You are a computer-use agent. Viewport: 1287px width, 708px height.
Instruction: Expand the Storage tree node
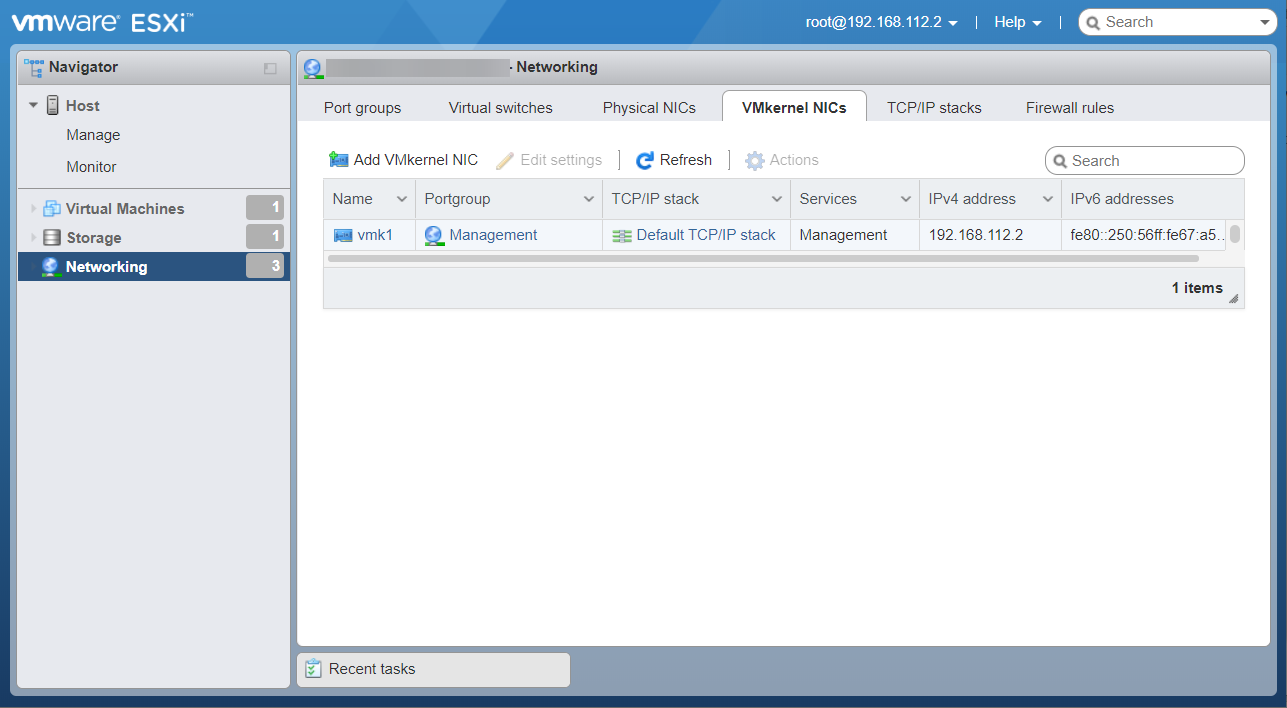click(x=34, y=237)
